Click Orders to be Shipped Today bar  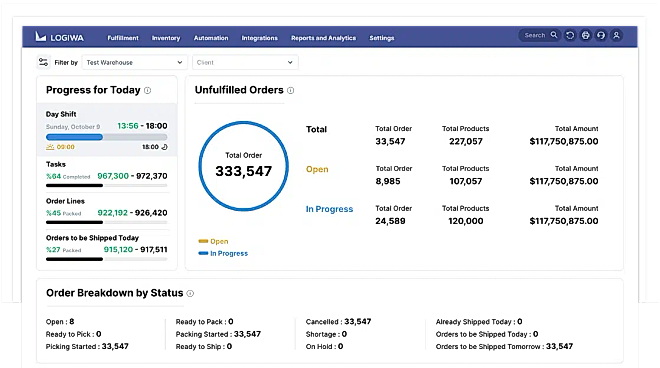point(106,259)
